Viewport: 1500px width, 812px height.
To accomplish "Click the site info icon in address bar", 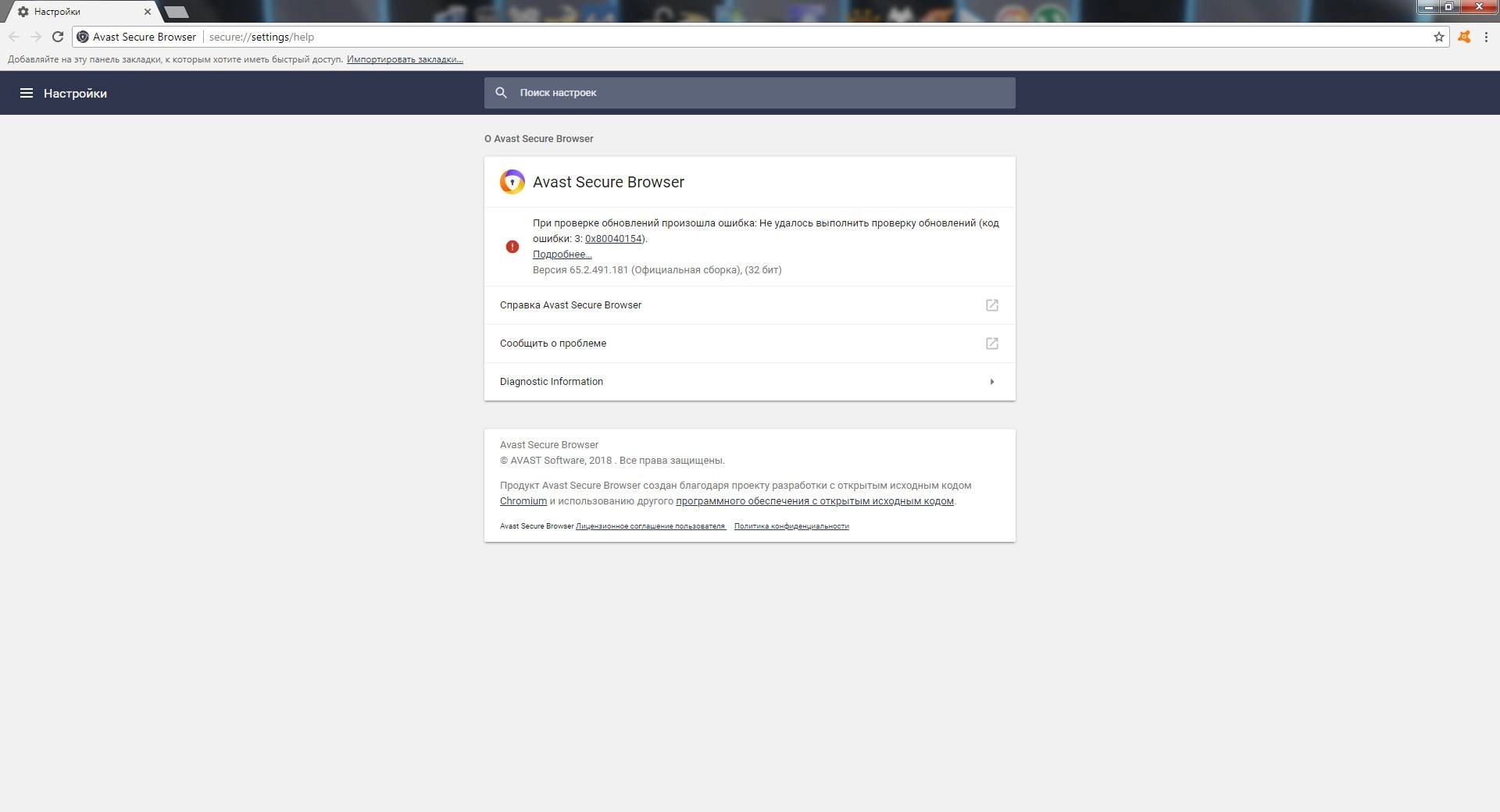I will pyautogui.click(x=83, y=37).
